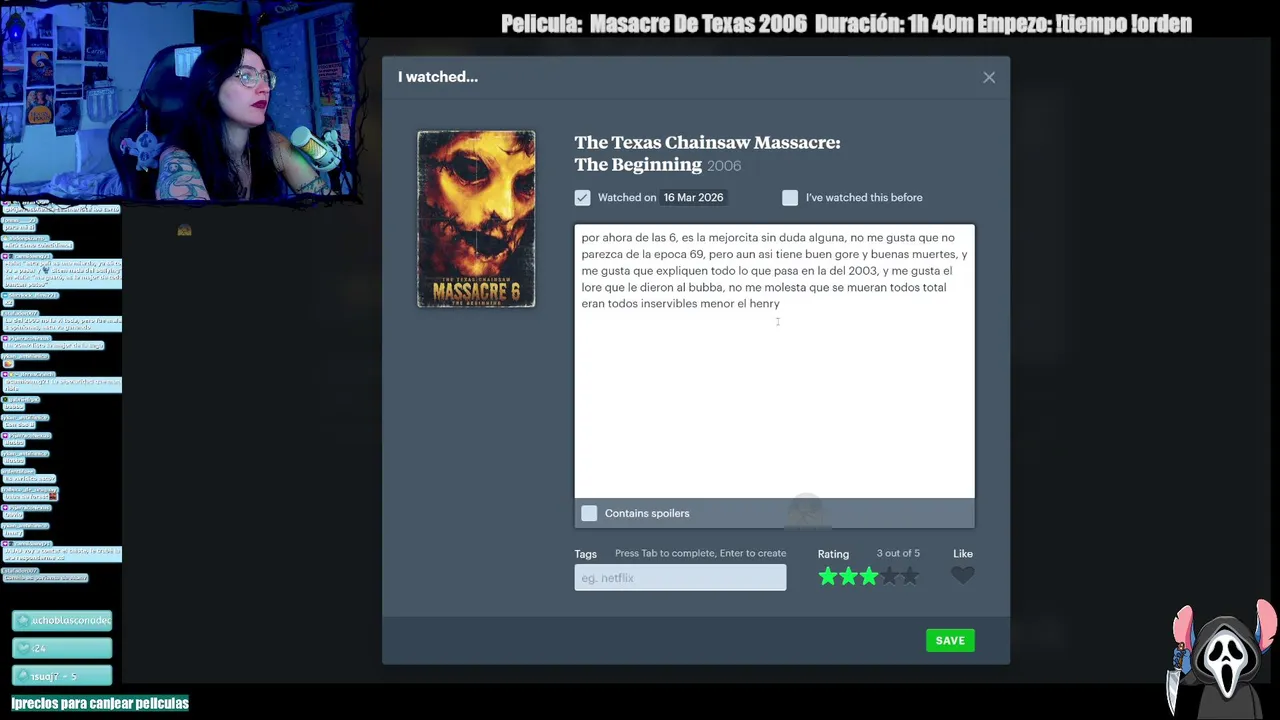Click the Tags input field
Image resolution: width=1280 pixels, height=720 pixels.
click(x=680, y=577)
